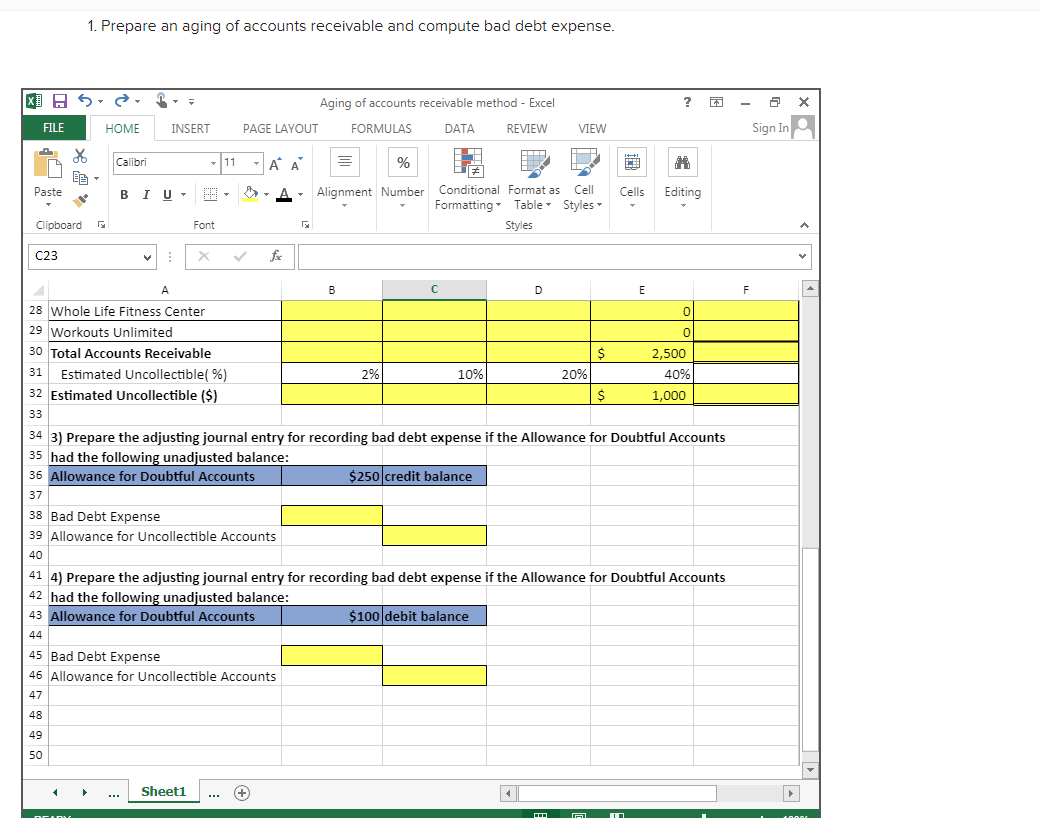Go to the next sheet arrow
The image size is (1040, 832).
click(85, 792)
